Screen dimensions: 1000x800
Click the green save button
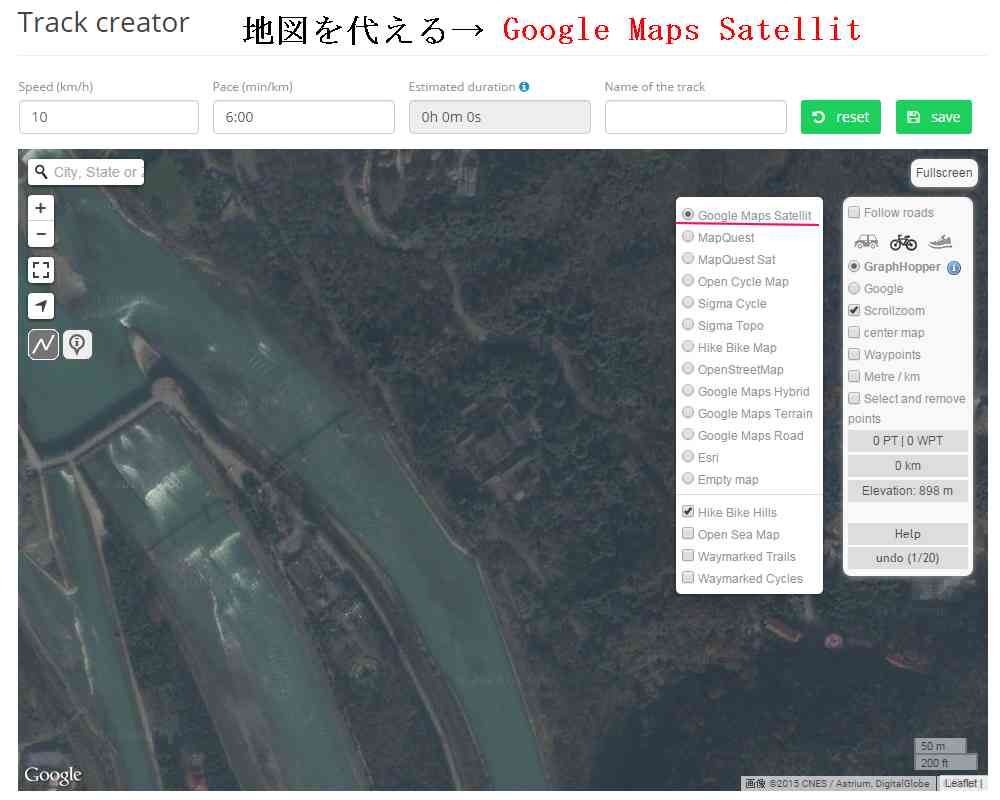[x=934, y=117]
